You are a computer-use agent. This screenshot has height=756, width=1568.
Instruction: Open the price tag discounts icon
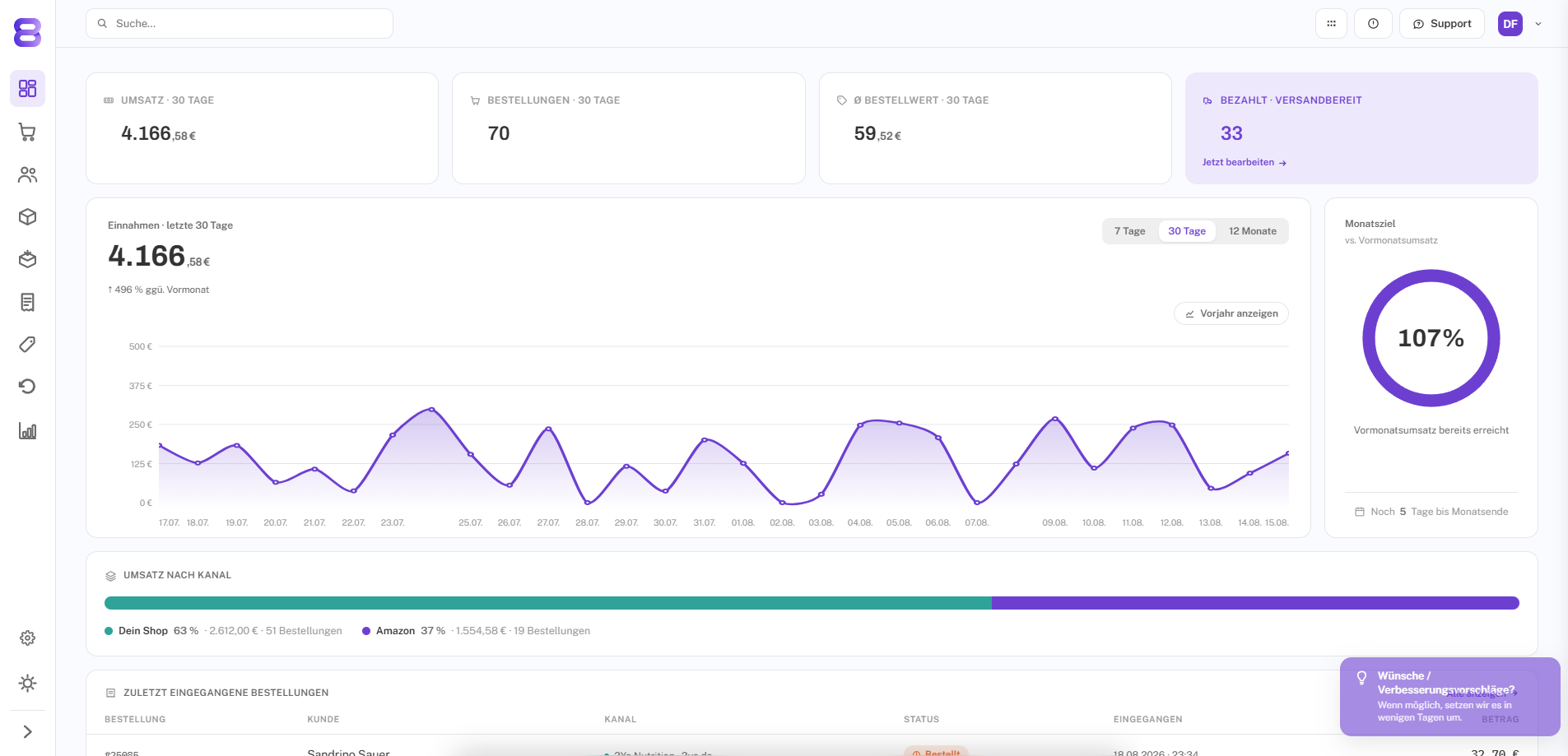tap(27, 345)
